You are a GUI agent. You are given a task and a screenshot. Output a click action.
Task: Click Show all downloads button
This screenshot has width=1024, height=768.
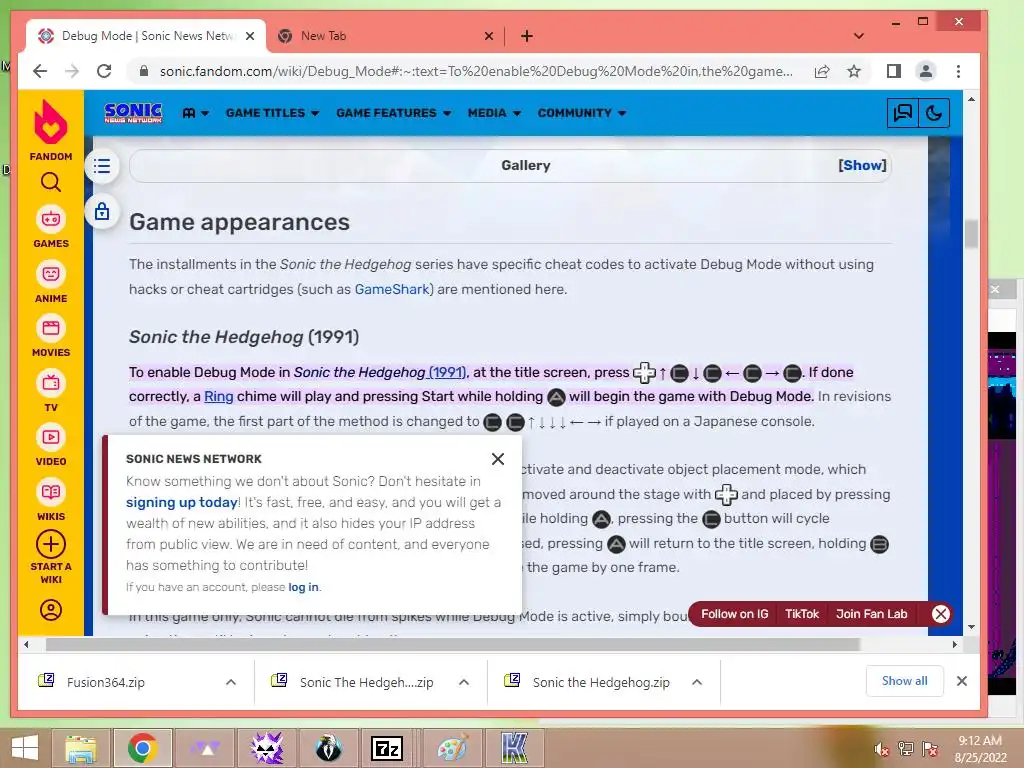tap(904, 681)
